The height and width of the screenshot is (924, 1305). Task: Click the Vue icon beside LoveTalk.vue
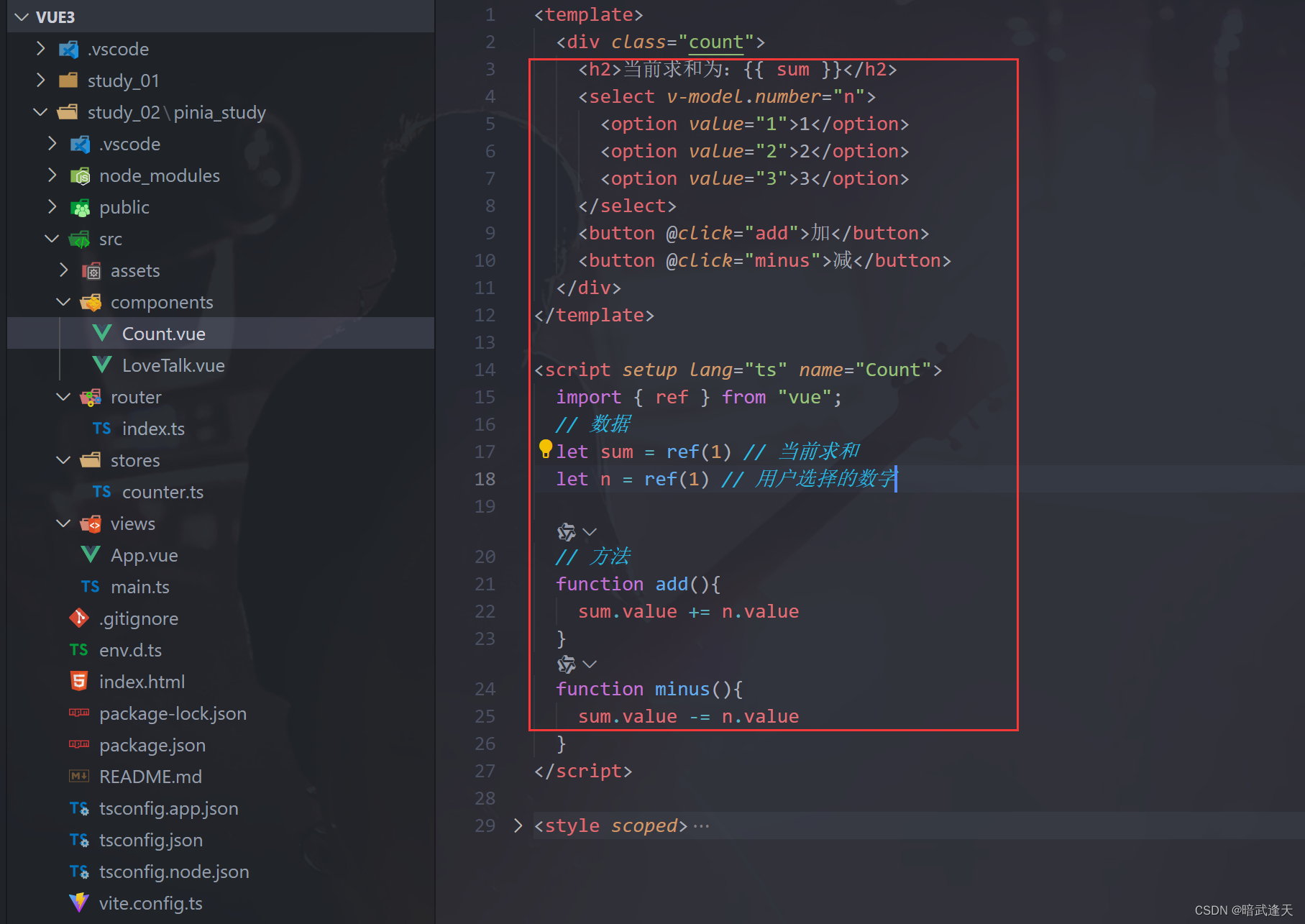[x=102, y=365]
